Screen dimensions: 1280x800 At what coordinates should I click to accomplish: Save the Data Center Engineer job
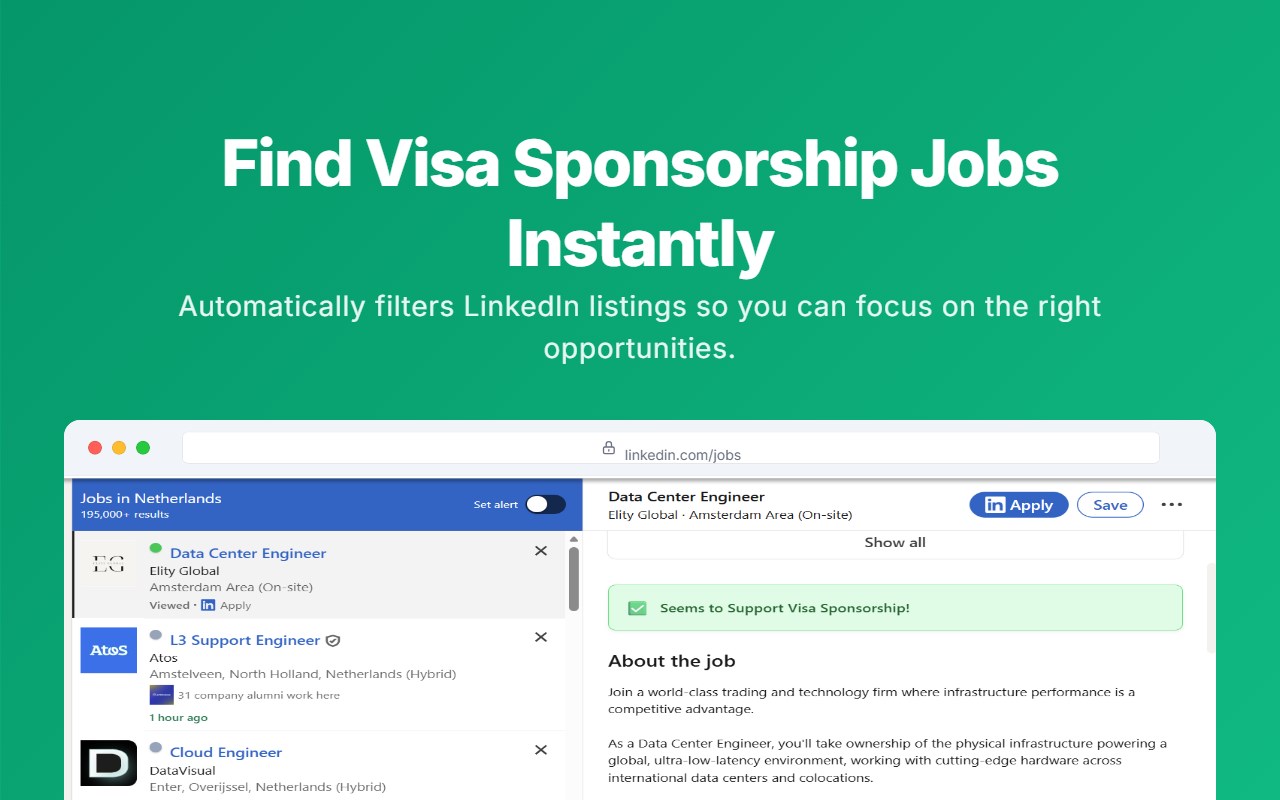[x=1110, y=505]
